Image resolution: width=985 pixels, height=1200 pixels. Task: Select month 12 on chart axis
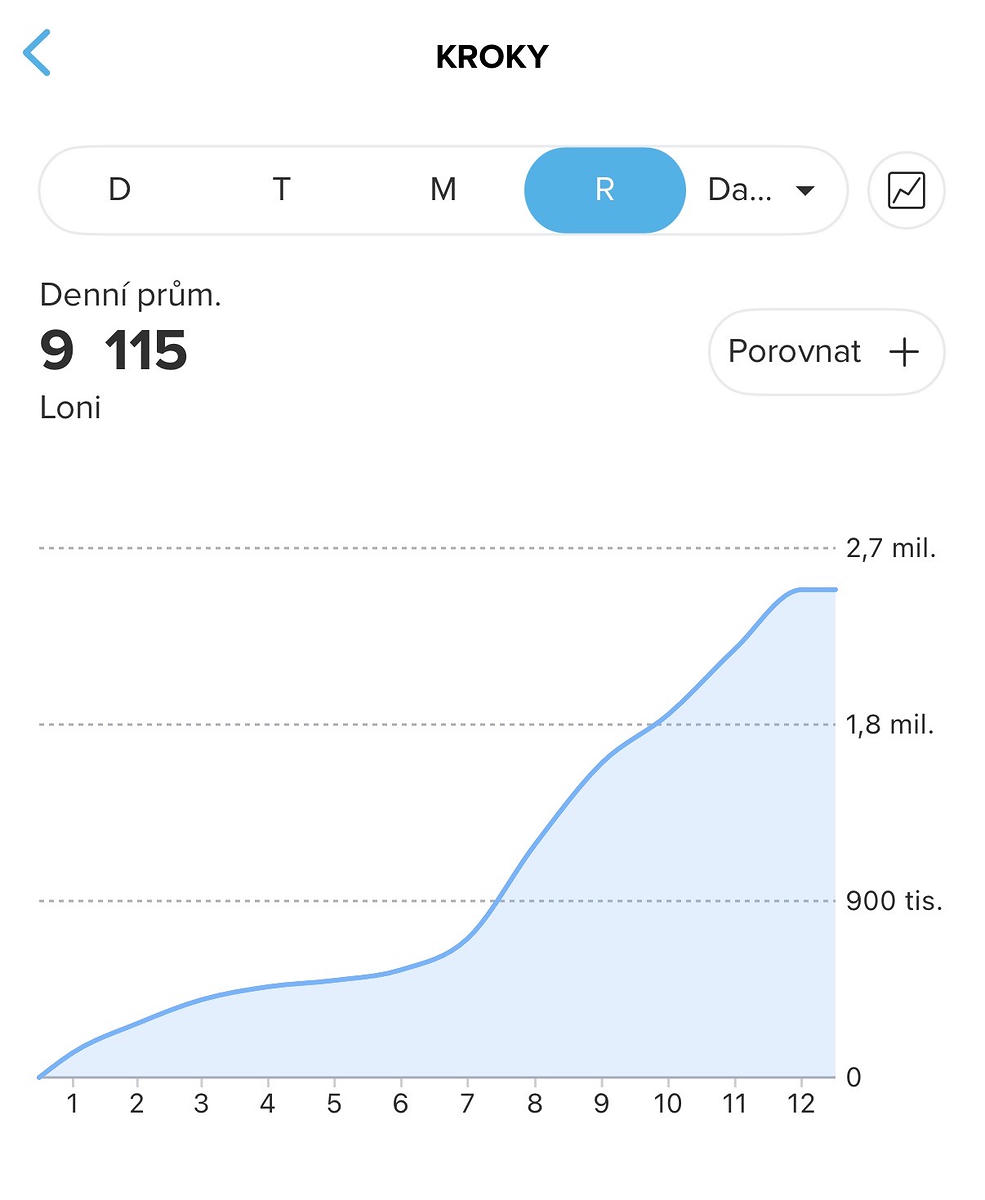tap(801, 1104)
